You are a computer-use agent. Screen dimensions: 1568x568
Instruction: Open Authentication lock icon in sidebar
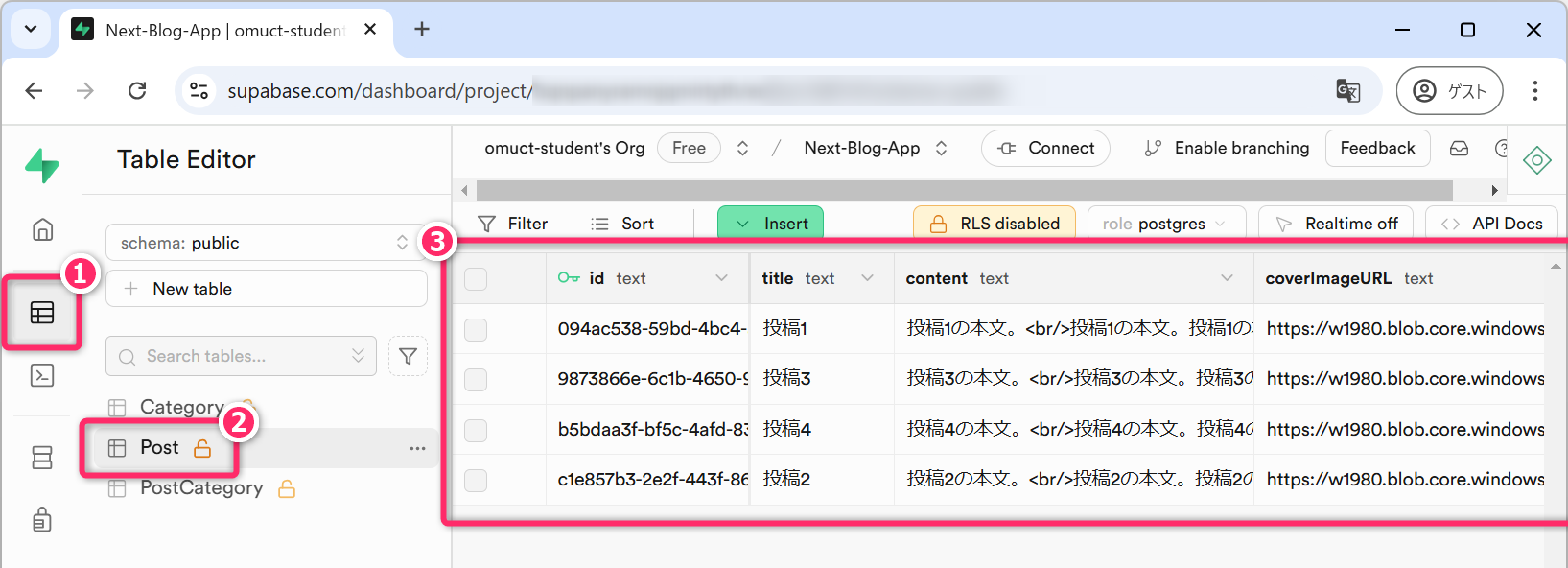42,519
